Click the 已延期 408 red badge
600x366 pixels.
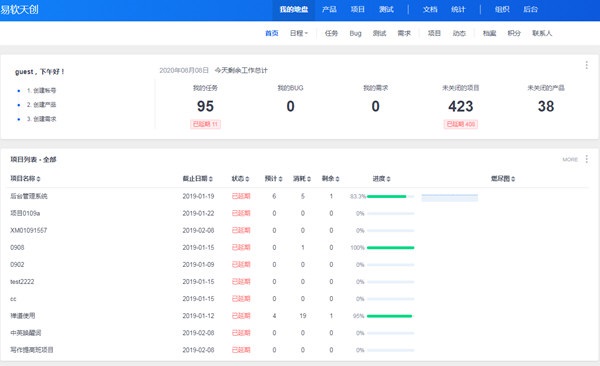461,124
